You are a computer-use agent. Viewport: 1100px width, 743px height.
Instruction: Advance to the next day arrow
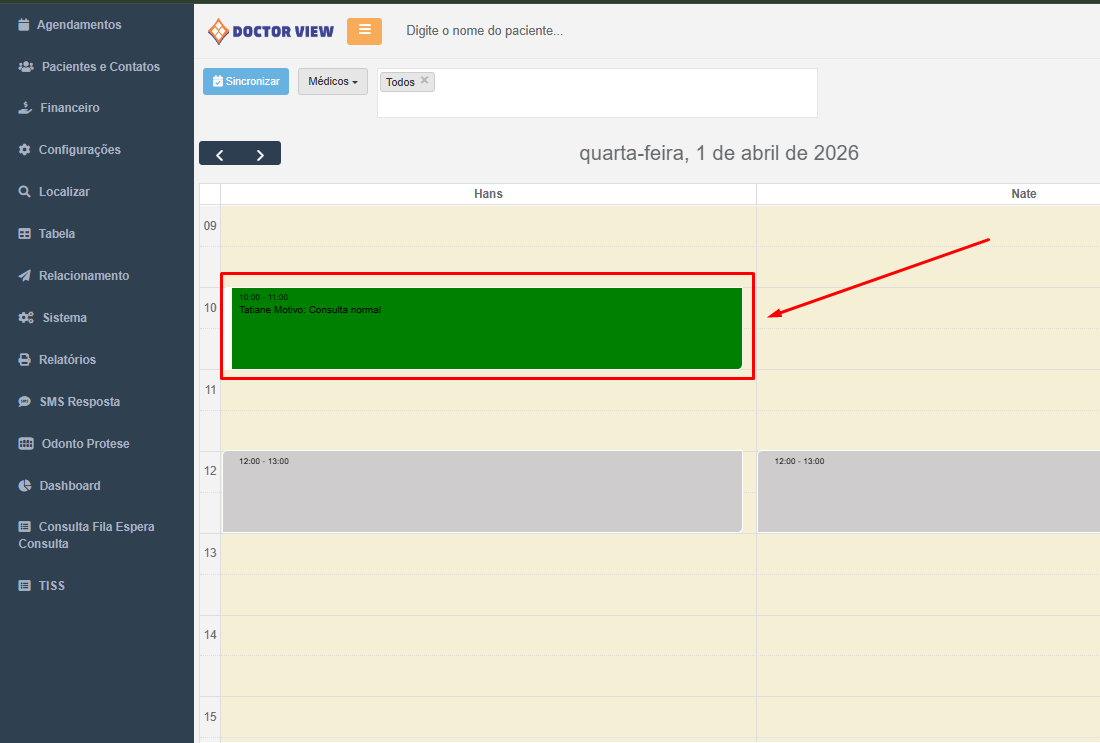[x=260, y=154]
